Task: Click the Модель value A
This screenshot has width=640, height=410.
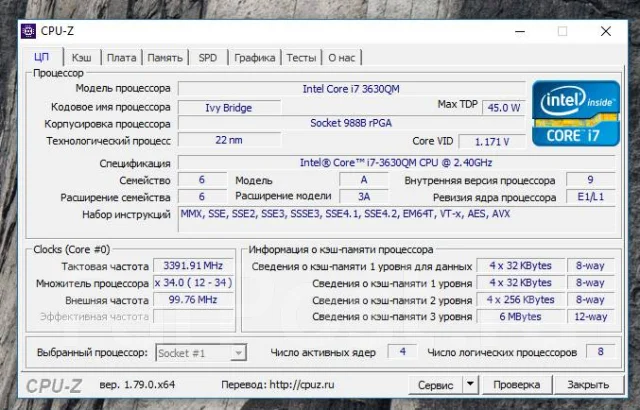Action: point(364,180)
